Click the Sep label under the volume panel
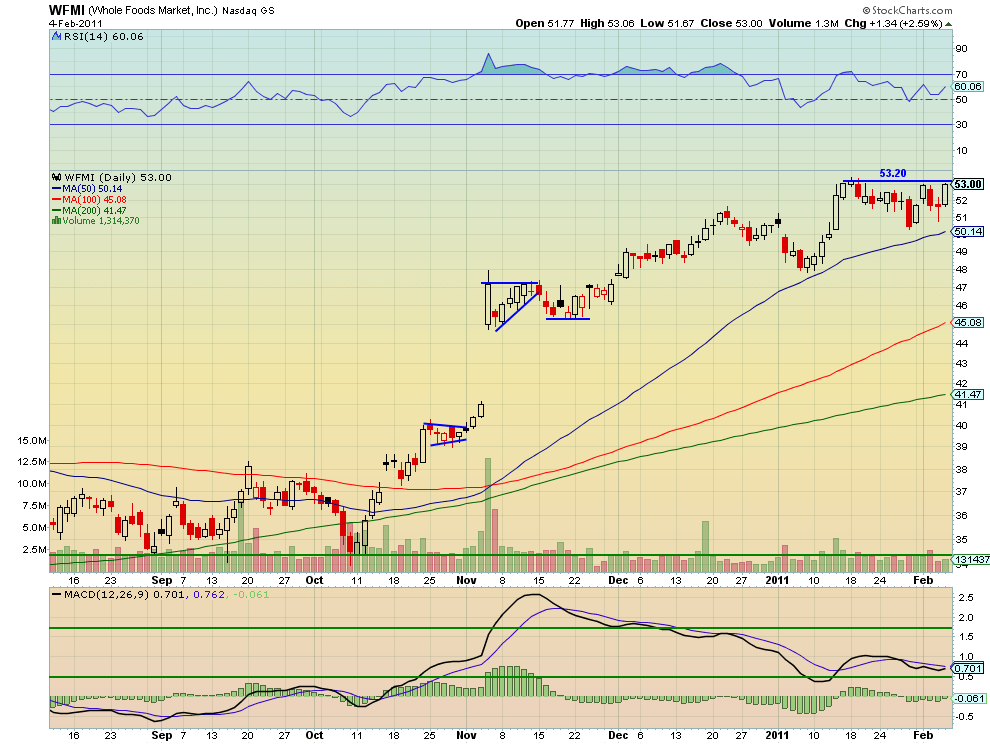 162,580
